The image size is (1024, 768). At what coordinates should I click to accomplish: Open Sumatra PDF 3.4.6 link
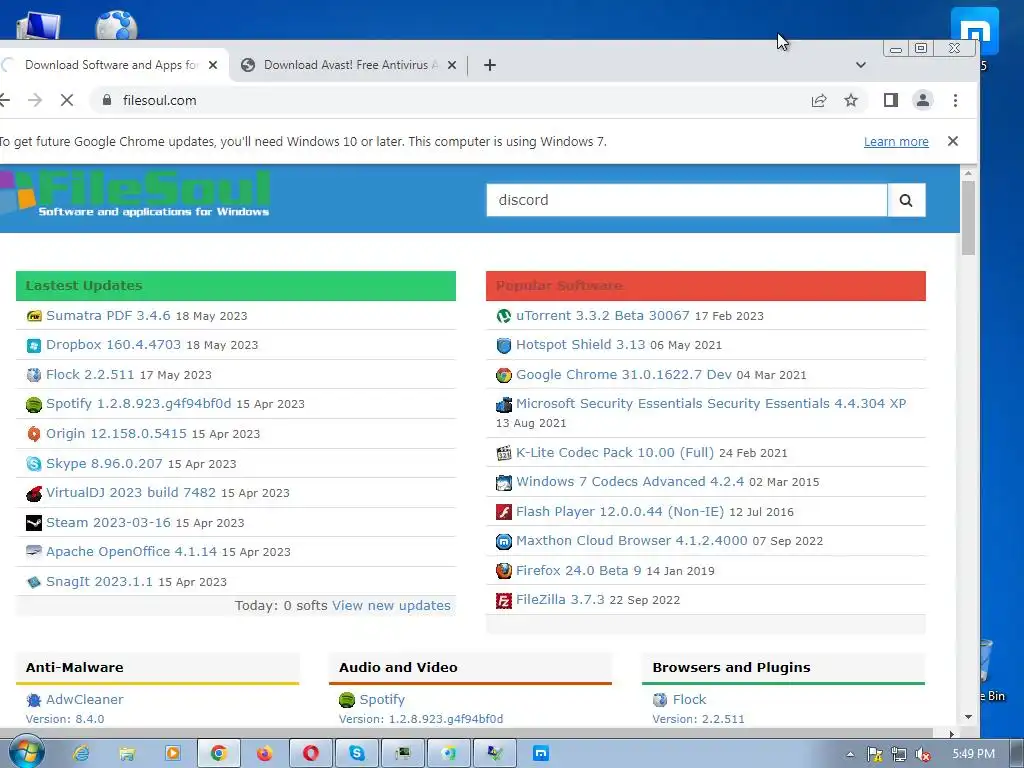108,315
